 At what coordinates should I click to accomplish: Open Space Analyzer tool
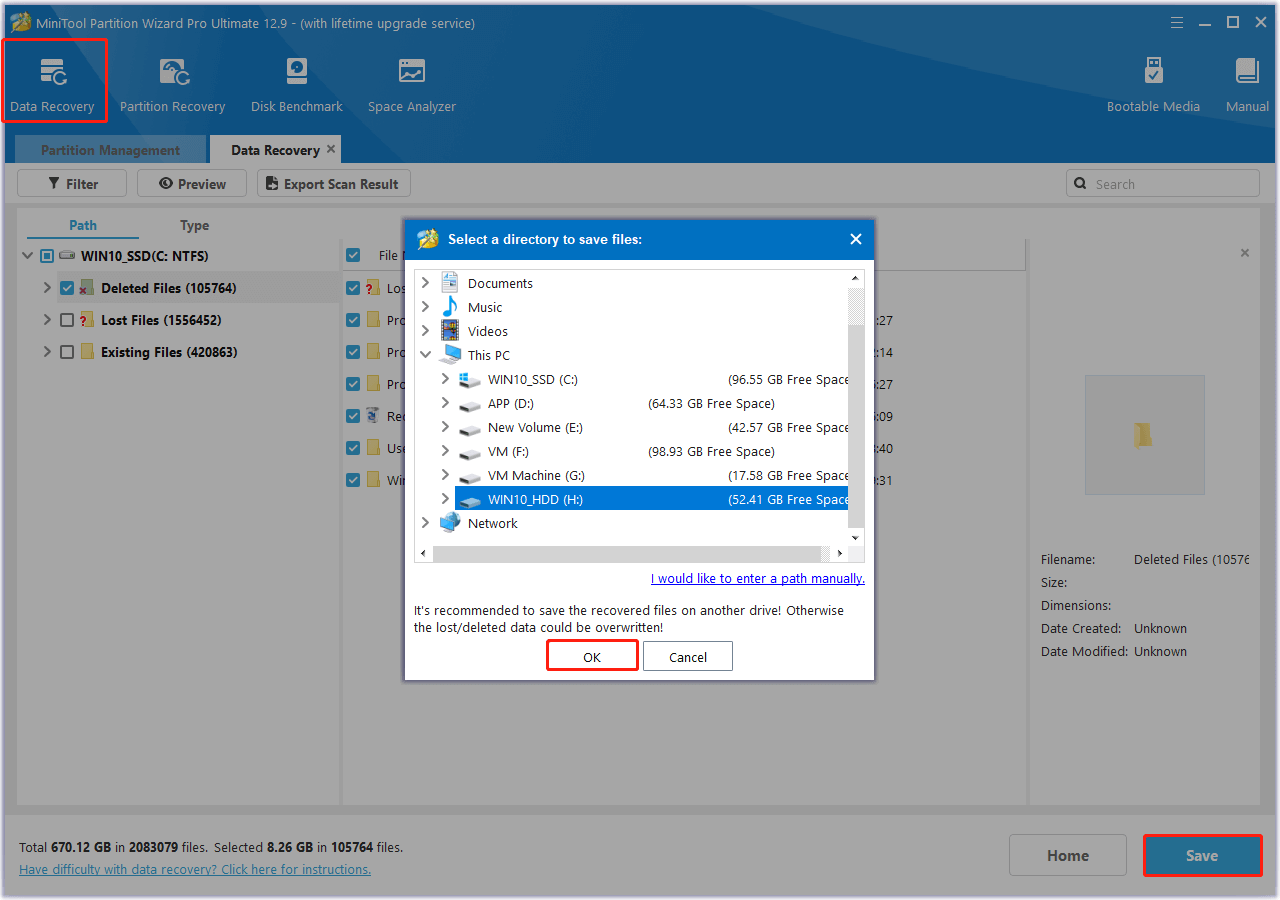tap(411, 84)
